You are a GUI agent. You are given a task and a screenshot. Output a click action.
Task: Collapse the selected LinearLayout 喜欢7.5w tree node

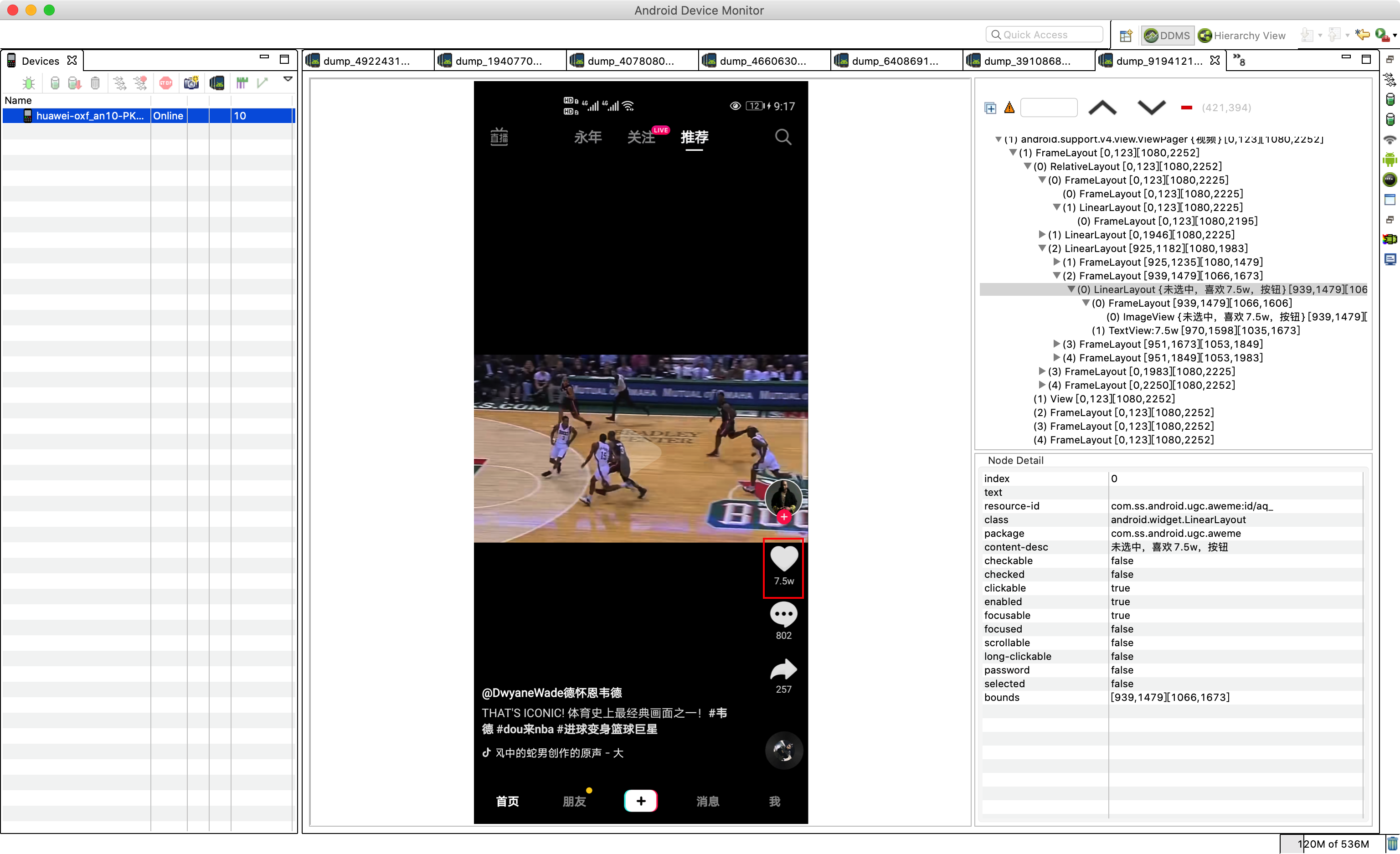tap(1071, 289)
